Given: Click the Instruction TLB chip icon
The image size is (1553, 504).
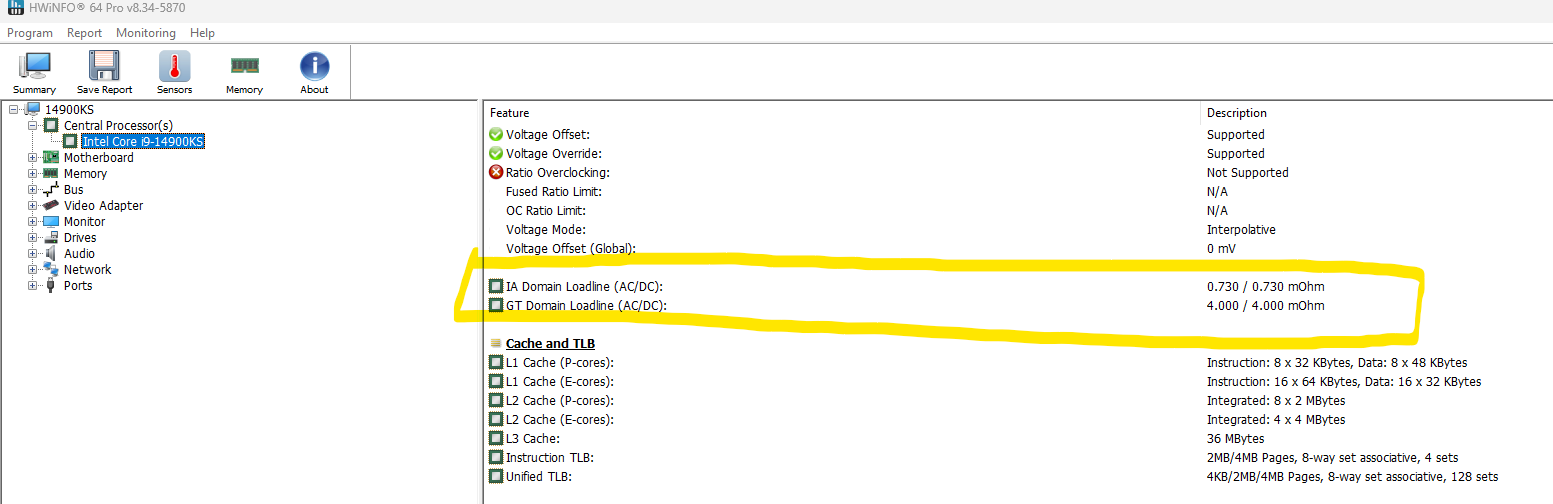Looking at the screenshot, I should (496, 457).
